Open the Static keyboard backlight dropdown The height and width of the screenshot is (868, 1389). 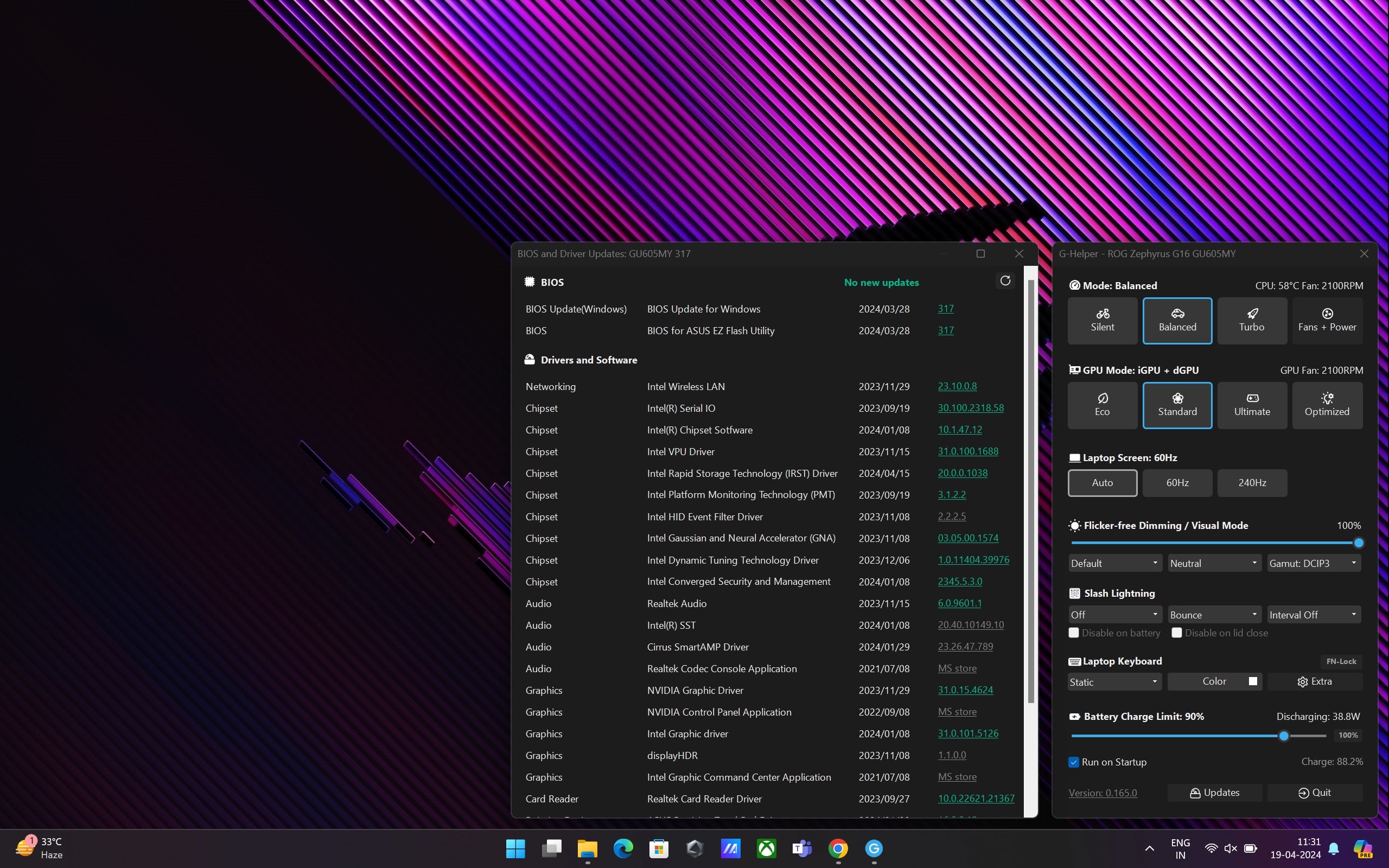coord(1114,682)
